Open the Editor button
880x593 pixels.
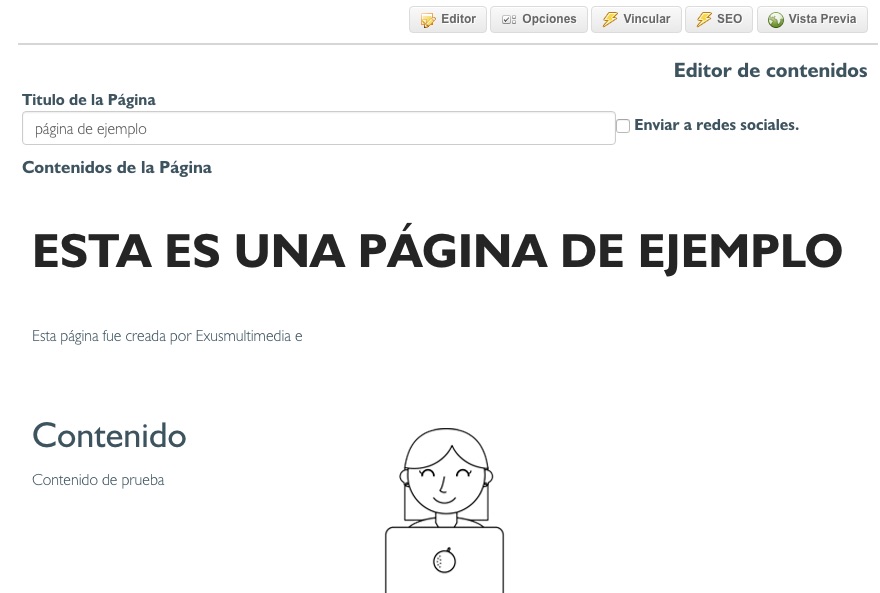pos(447,20)
